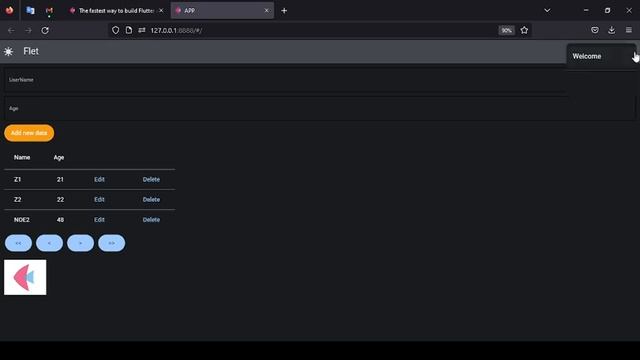Sort by the Name column header
The height and width of the screenshot is (360, 640).
click(22, 158)
